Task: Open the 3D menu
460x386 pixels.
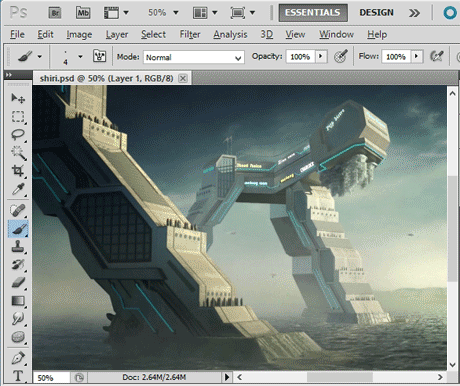Action: (267, 34)
